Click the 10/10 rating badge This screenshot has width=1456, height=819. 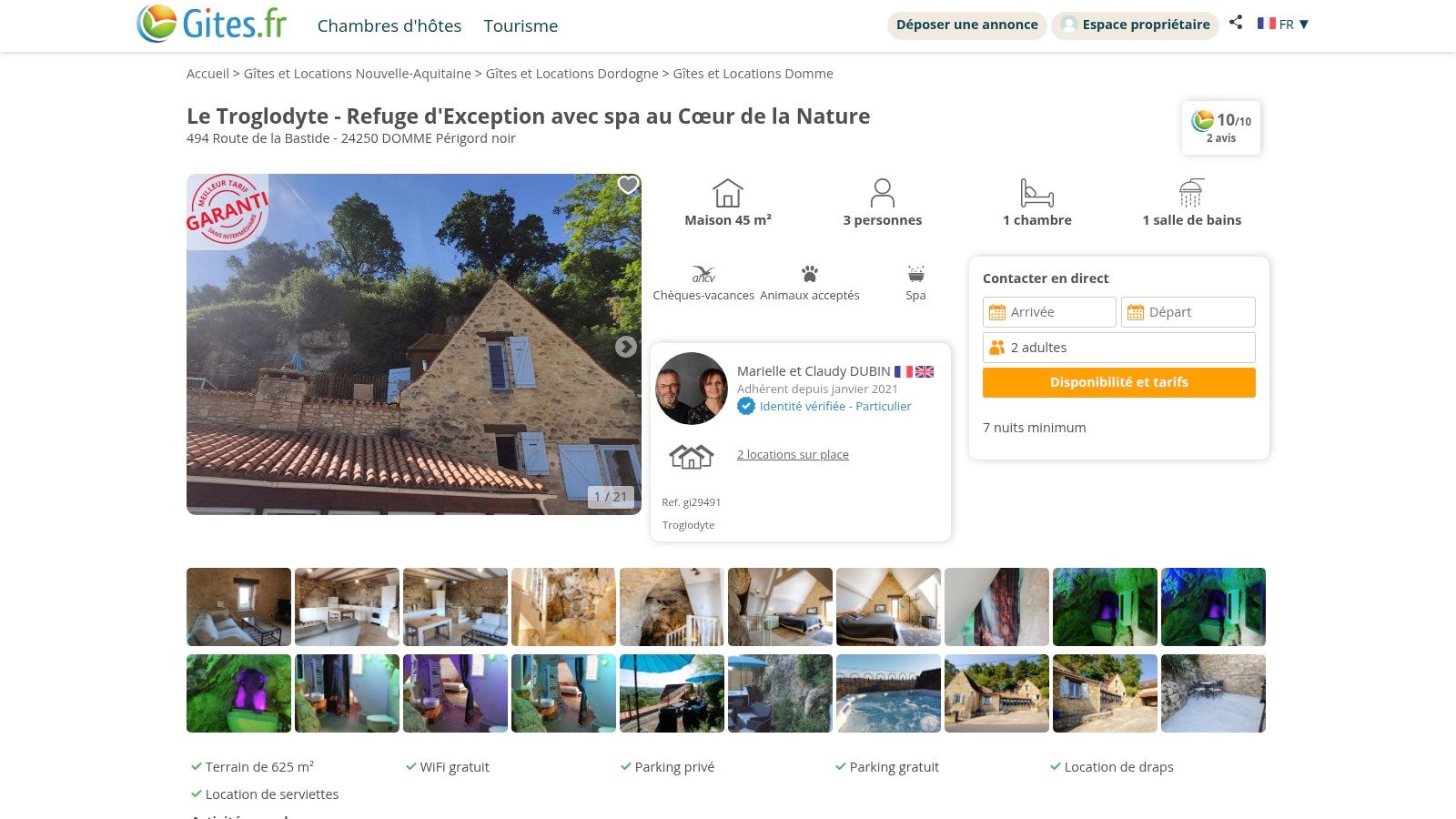(1221, 127)
